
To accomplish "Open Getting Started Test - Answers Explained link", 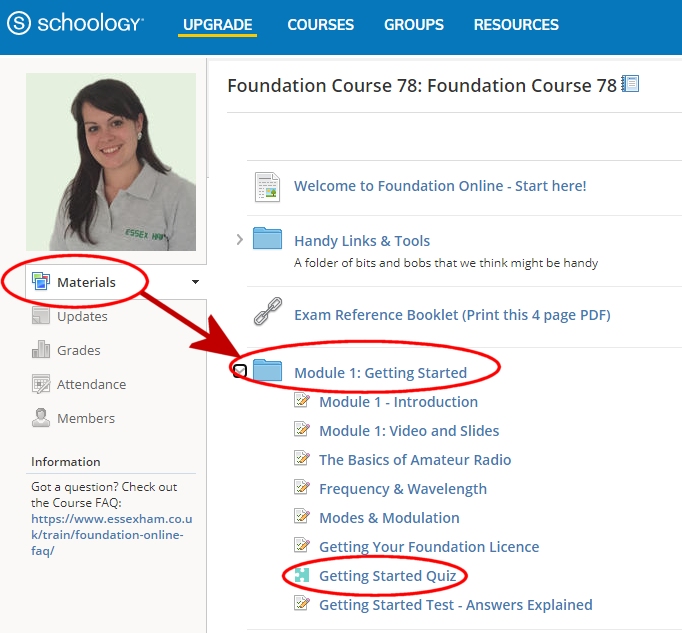I will (x=456, y=605).
